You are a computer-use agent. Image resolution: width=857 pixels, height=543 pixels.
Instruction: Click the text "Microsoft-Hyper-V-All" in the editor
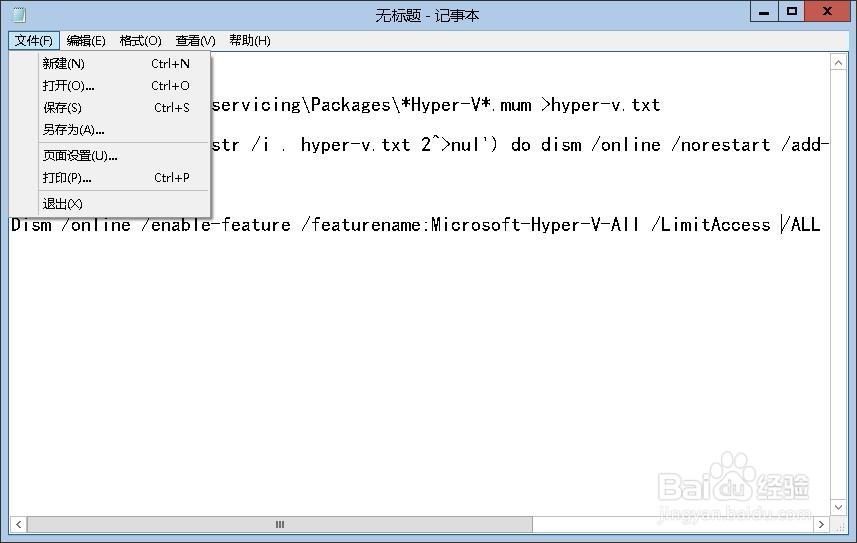coord(535,225)
